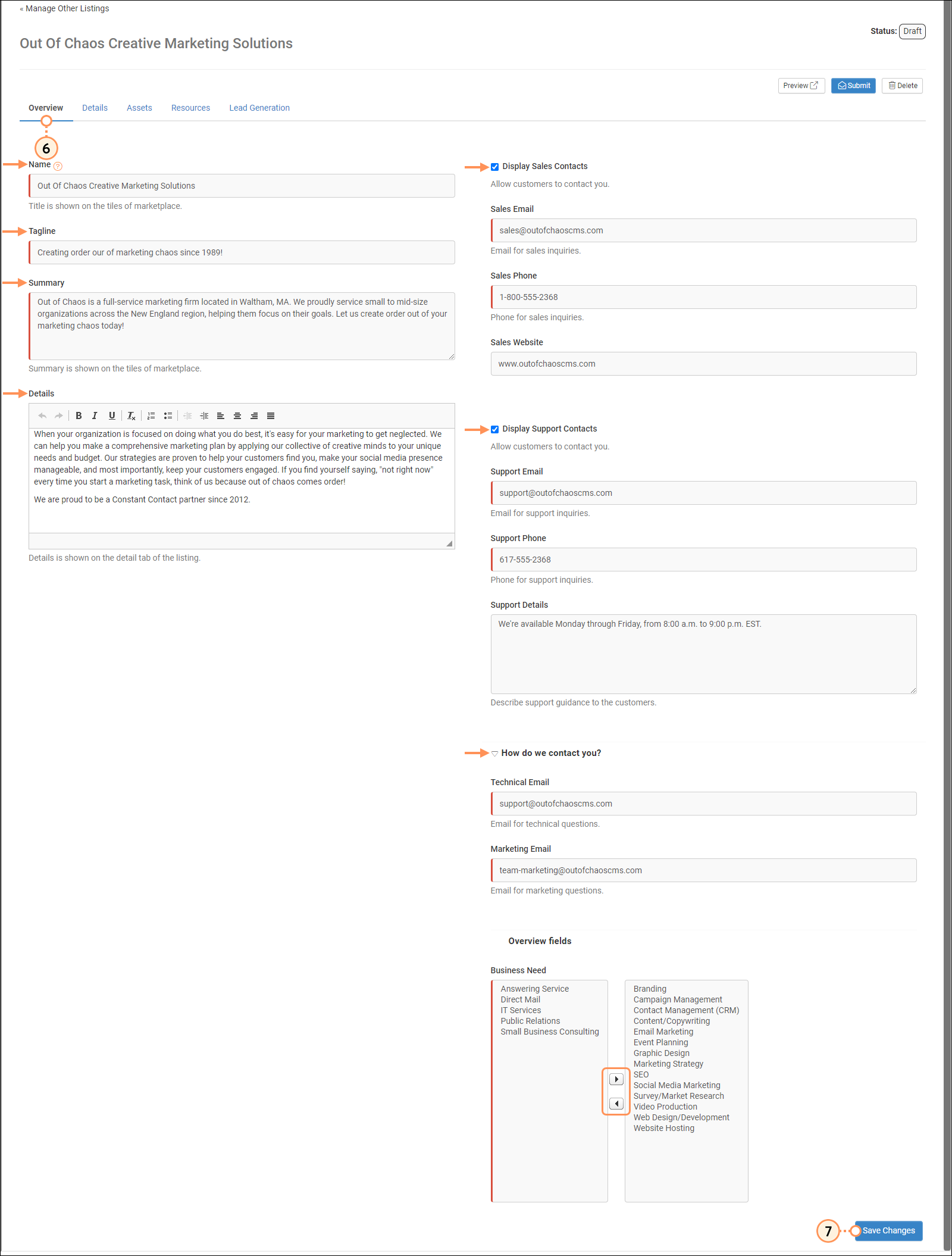Uncheck Display Support Contacts checkbox
The height and width of the screenshot is (1256, 952).
tap(494, 429)
